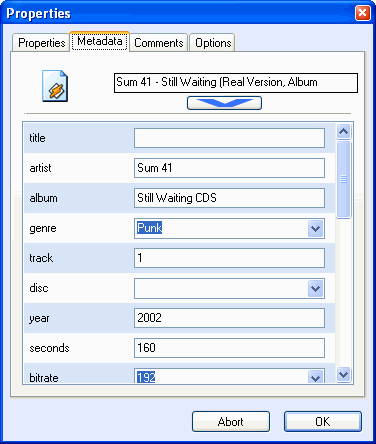
Task: Open the genre dropdown arrow
Action: (x=315, y=228)
